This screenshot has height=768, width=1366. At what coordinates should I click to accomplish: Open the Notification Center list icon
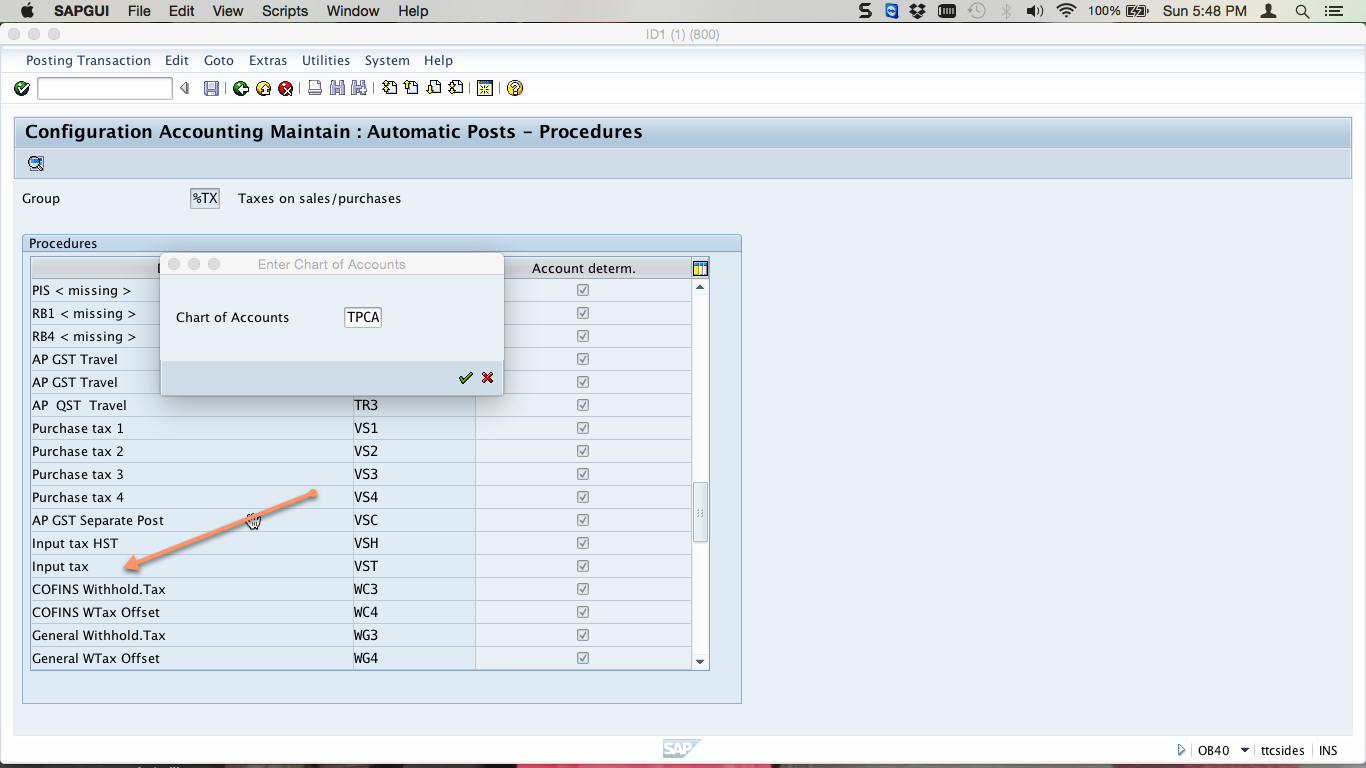(x=1332, y=11)
